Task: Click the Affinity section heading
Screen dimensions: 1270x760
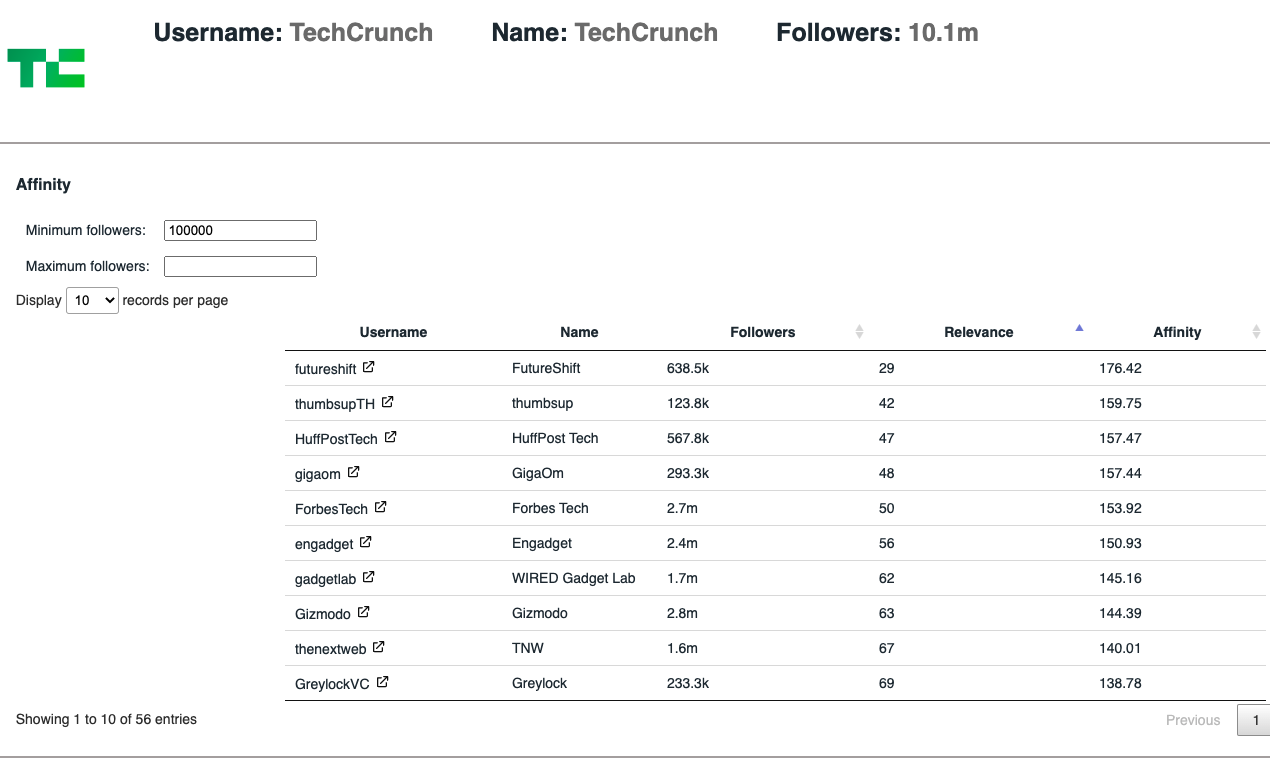Action: point(43,184)
